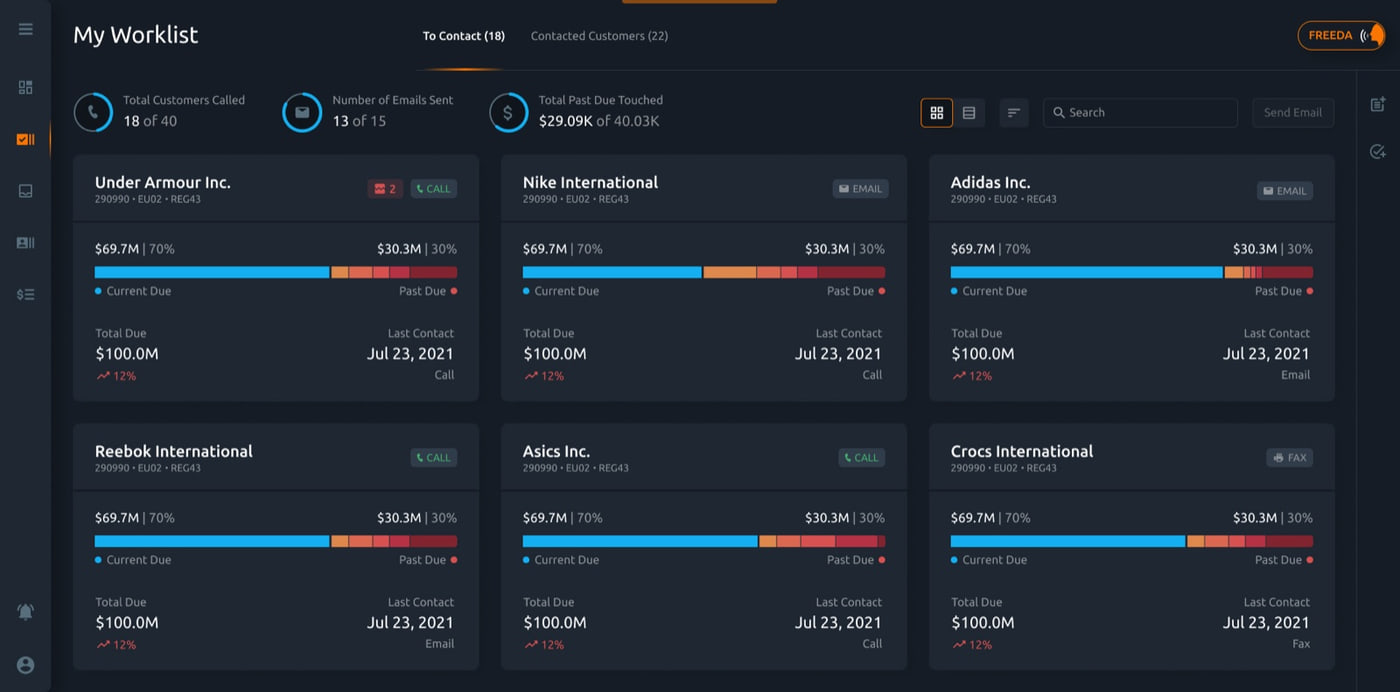1400x692 pixels.
Task: Click the CALL tag on Reebok International
Action: point(434,457)
